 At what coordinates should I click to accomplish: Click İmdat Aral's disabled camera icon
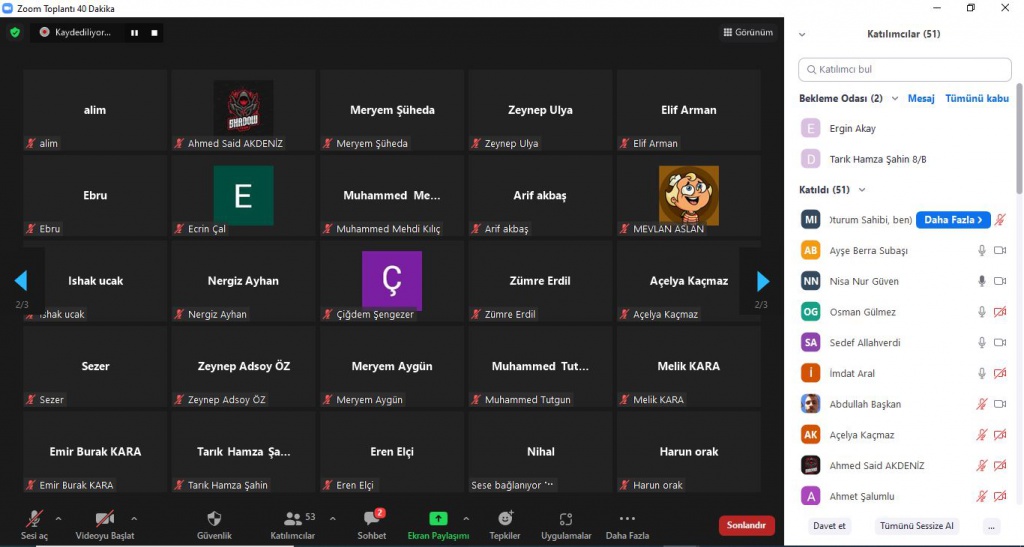1000,373
